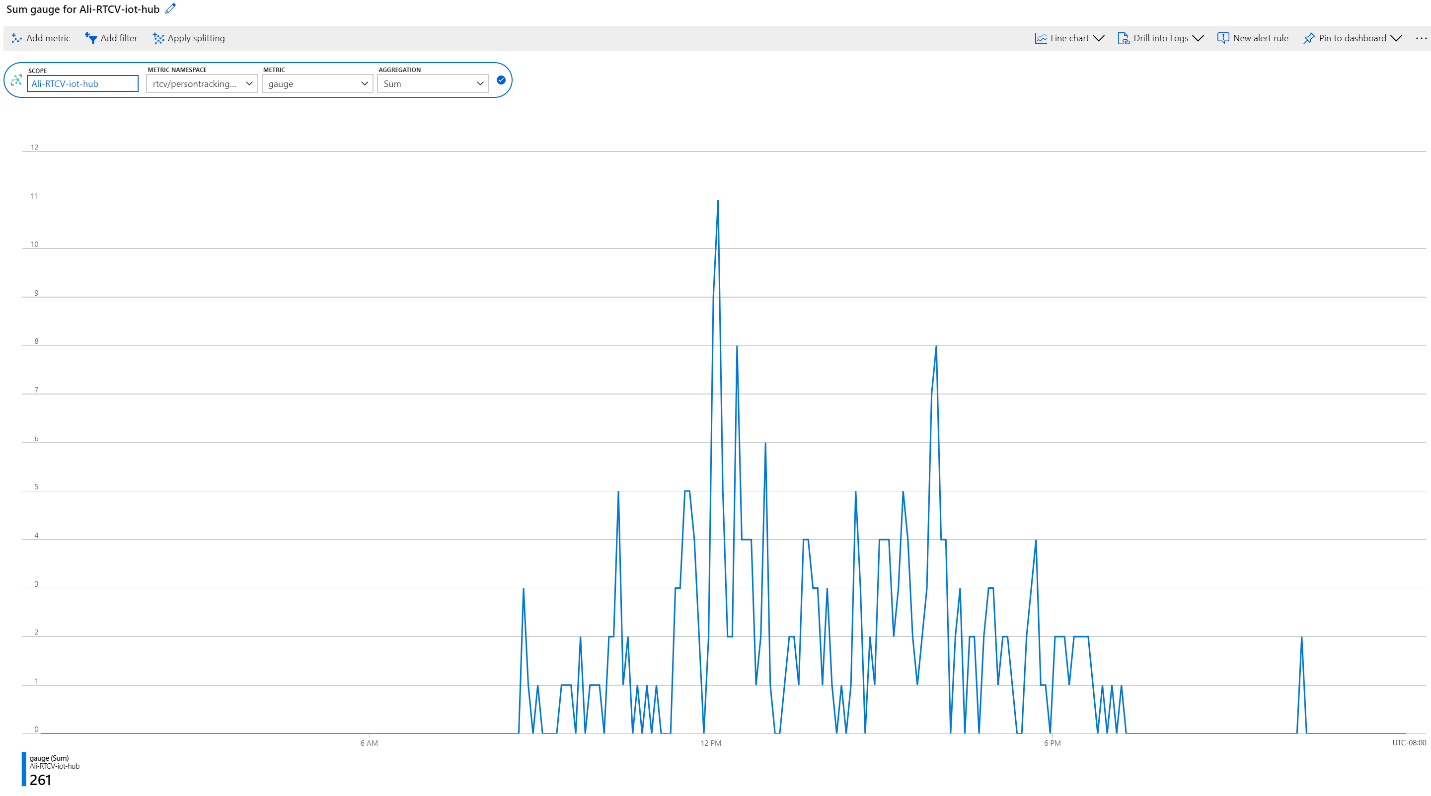
Task: Click the blue legend color bar
Action: click(24, 768)
